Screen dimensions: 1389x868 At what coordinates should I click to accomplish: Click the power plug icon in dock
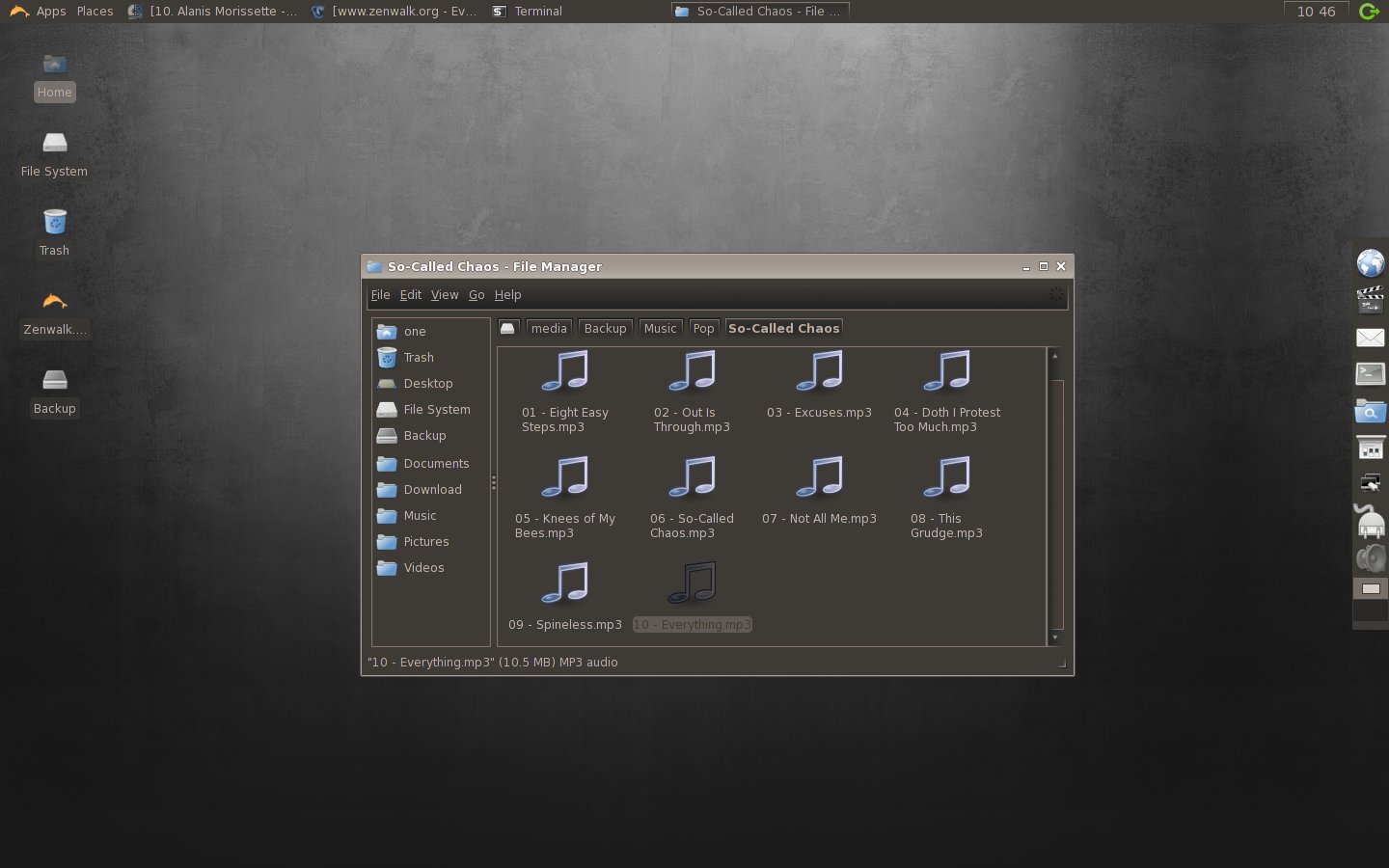pyautogui.click(x=1371, y=521)
